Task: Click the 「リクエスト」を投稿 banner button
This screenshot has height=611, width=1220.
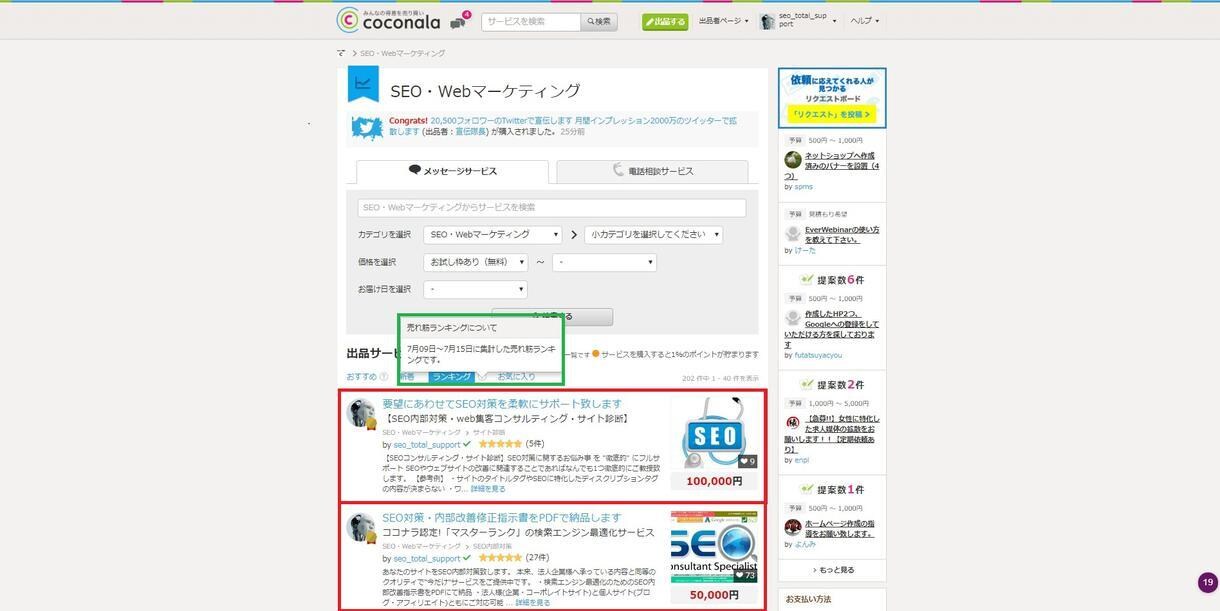Action: tap(832, 114)
